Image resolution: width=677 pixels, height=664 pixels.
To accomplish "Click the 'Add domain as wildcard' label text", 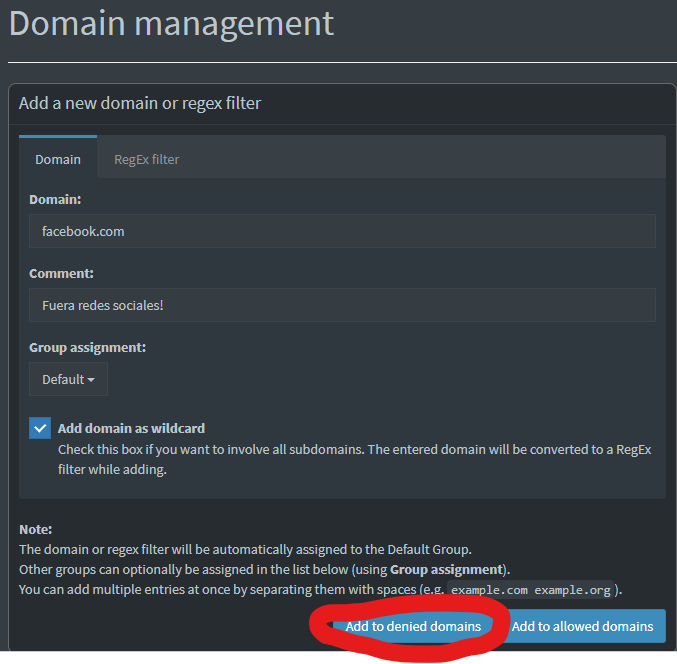I will (131, 428).
